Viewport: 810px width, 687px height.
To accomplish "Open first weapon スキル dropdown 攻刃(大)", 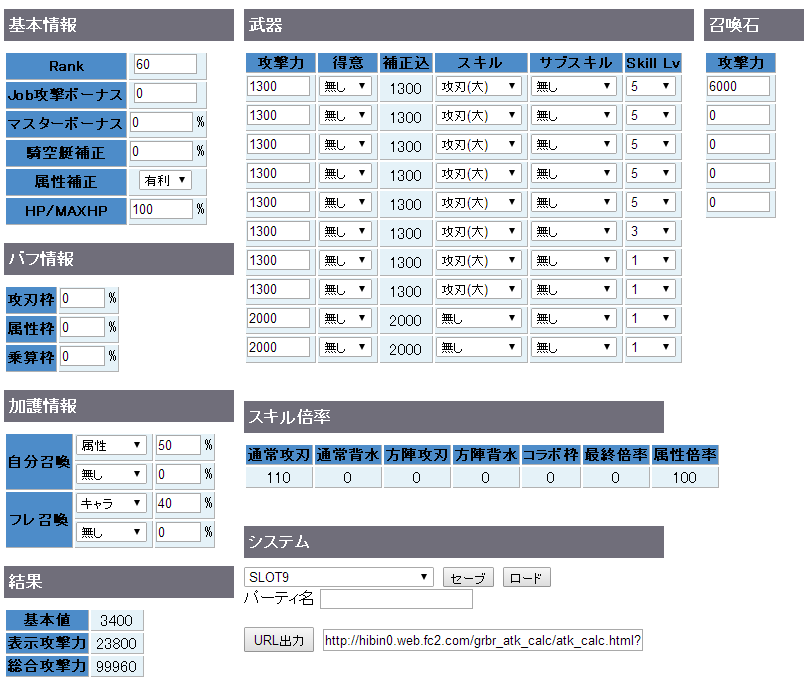I will tap(479, 86).
